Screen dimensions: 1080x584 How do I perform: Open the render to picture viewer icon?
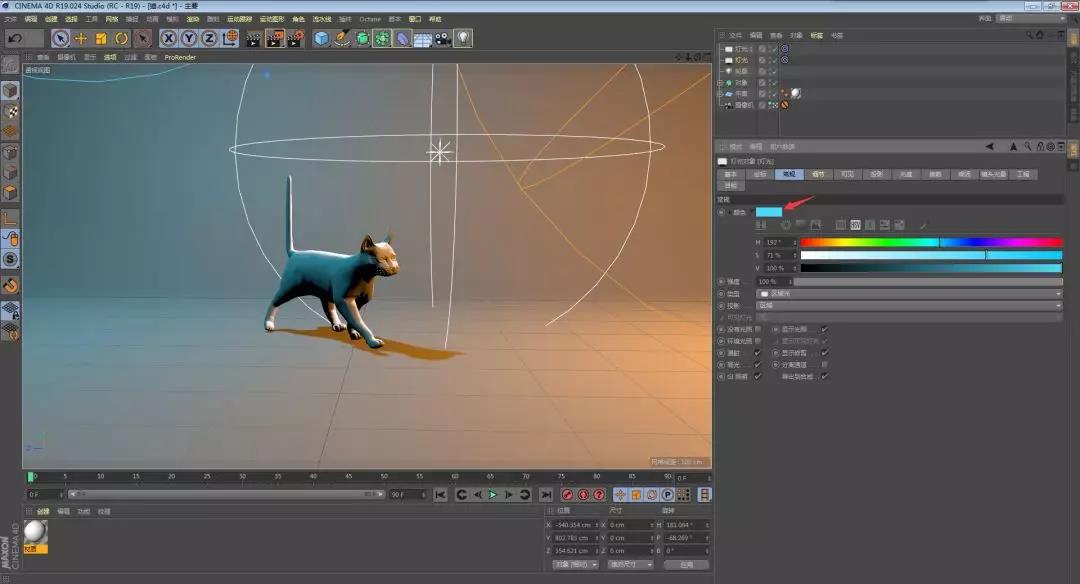275,38
